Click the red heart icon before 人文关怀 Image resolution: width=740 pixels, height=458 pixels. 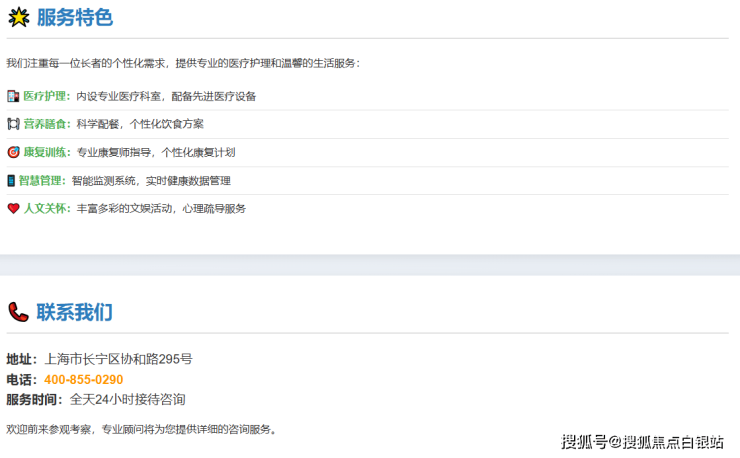coord(13,209)
